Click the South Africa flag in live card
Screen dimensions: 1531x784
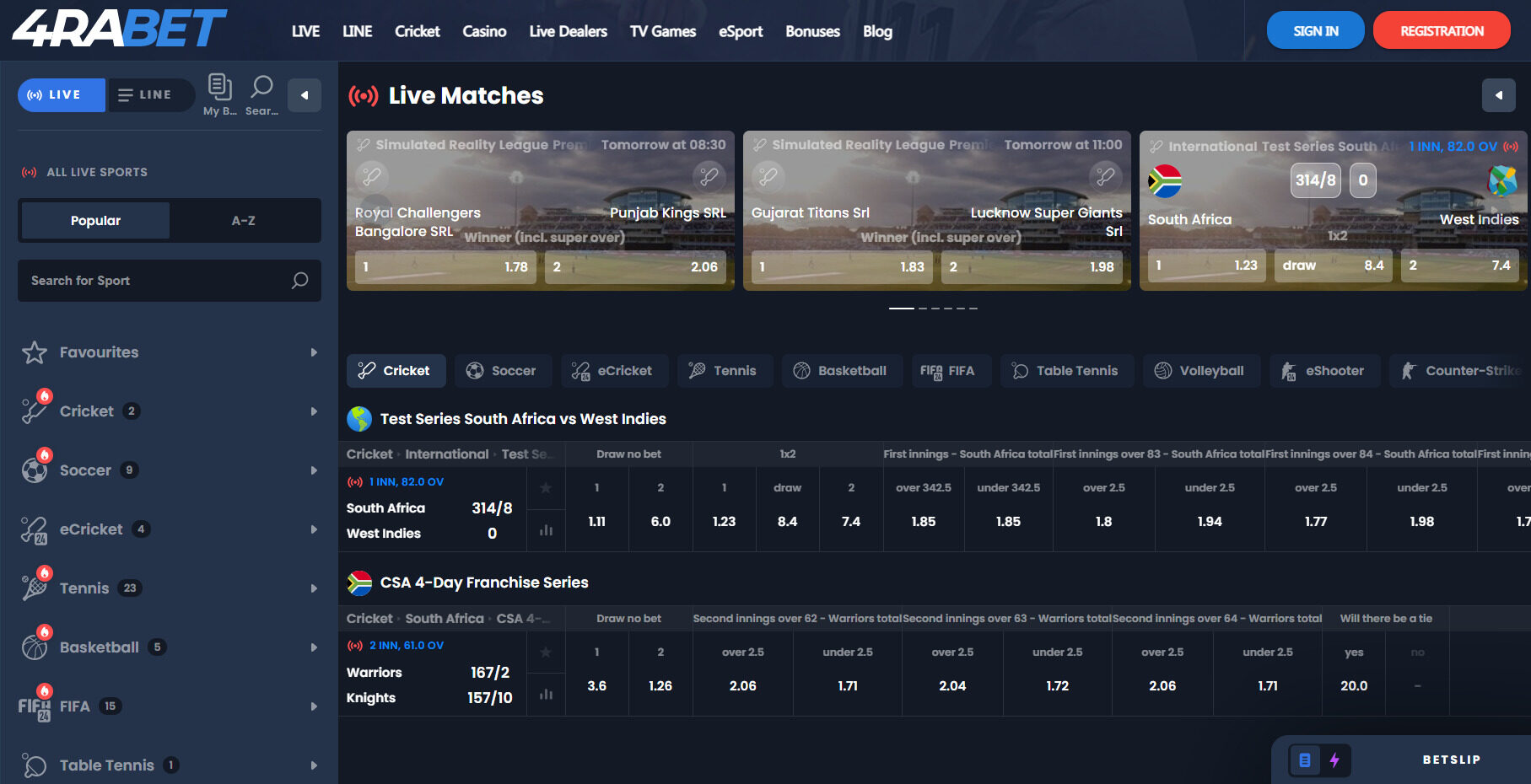1165,181
